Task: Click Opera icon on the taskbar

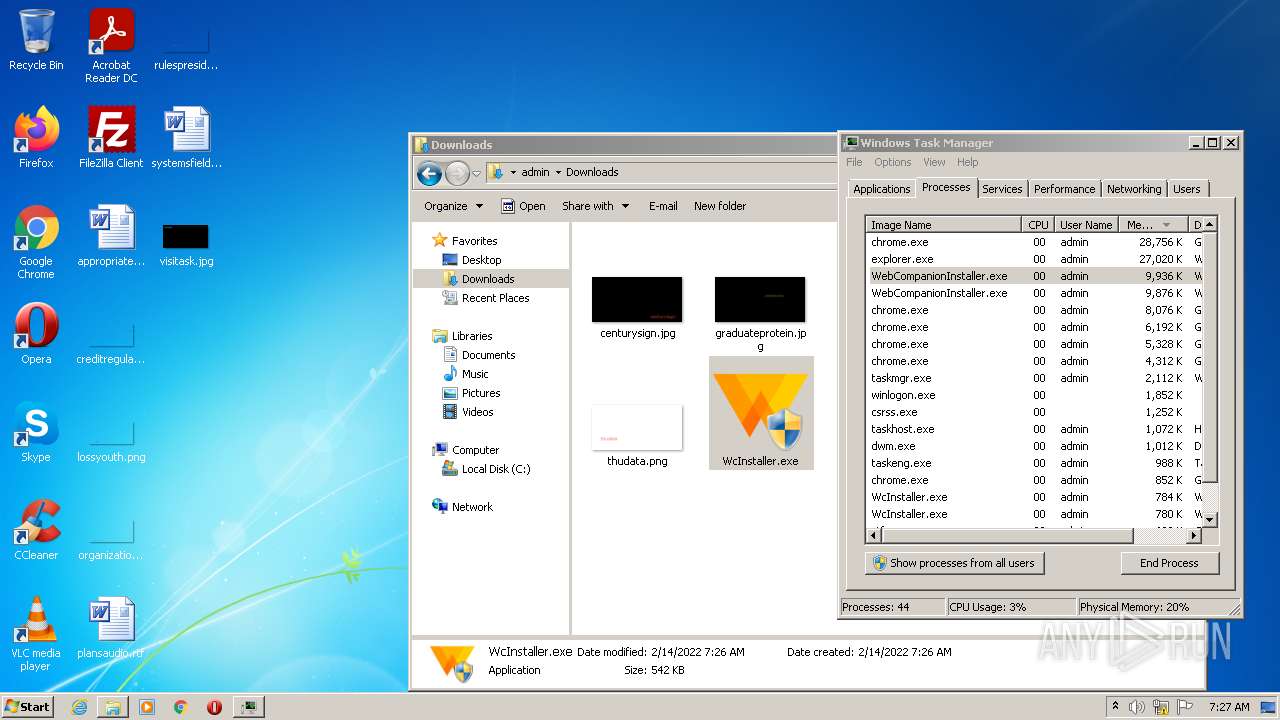Action: tap(214, 707)
